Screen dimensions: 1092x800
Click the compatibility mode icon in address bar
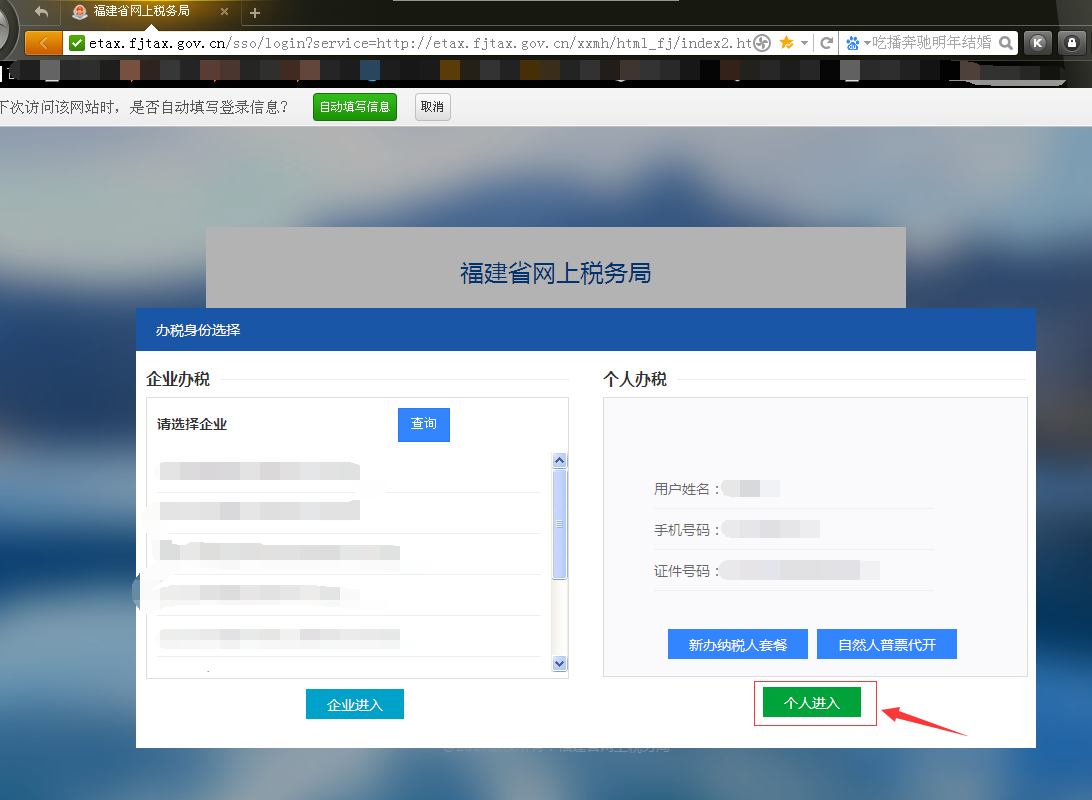click(762, 43)
